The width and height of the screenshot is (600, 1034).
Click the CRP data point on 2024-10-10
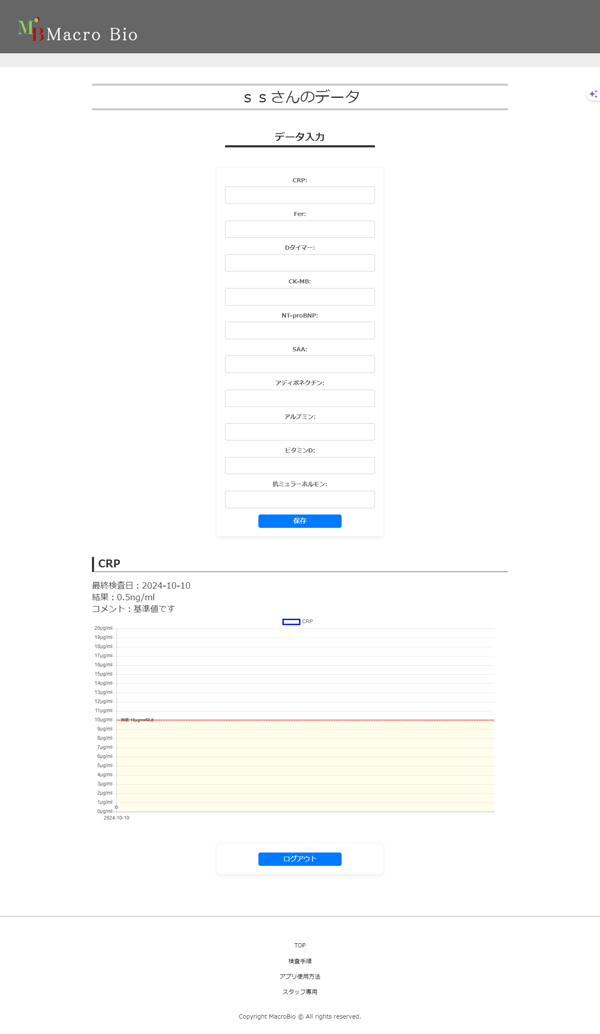tap(117, 807)
